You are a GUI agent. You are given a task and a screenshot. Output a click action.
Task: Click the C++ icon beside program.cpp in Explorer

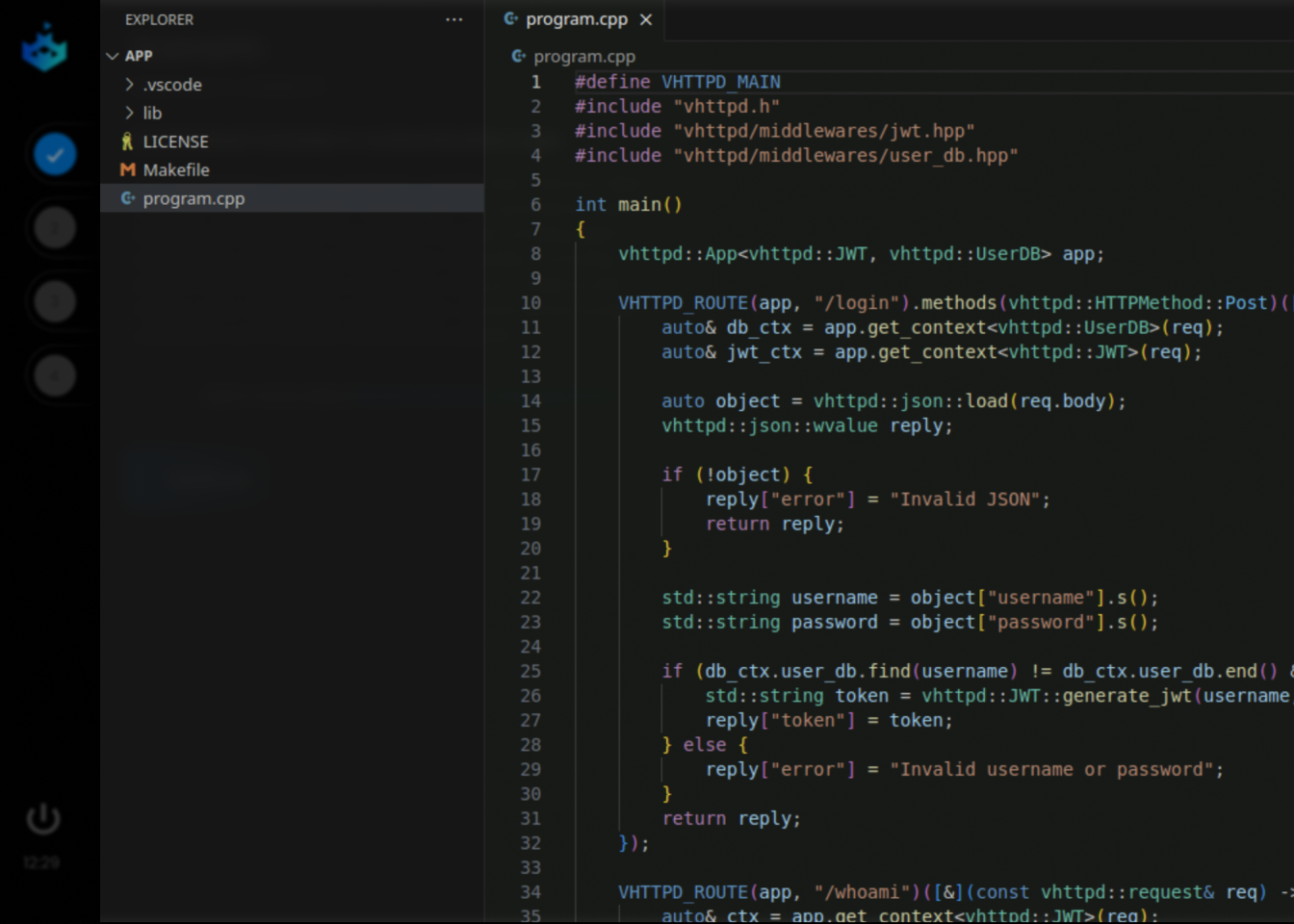point(128,198)
